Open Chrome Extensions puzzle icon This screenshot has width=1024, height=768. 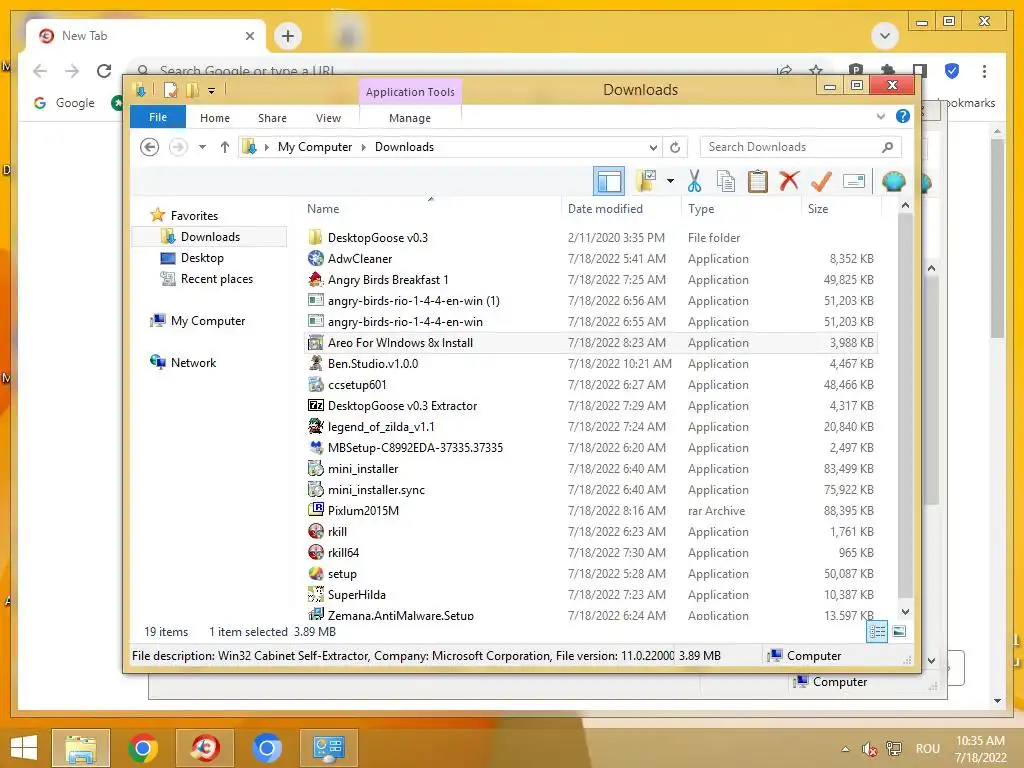point(888,71)
